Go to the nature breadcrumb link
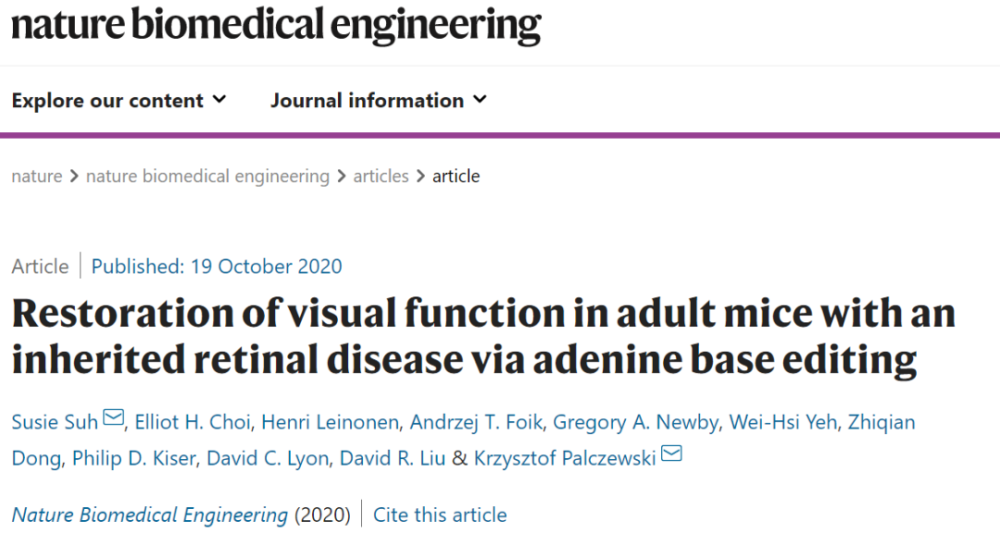The width and height of the screenshot is (1000, 533). point(36,176)
